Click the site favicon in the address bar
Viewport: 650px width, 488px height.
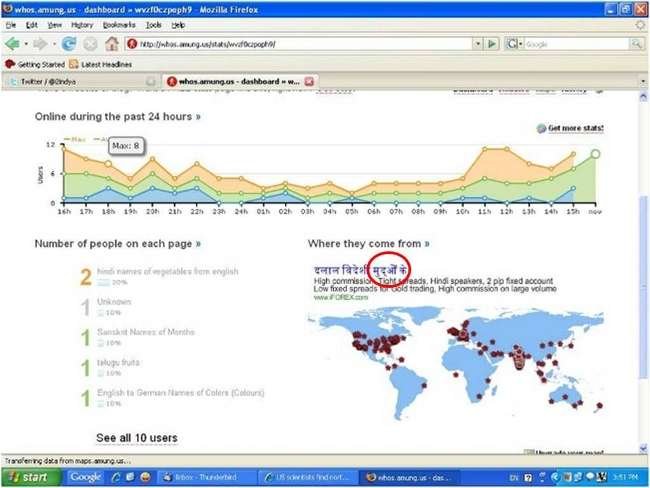click(x=132, y=44)
